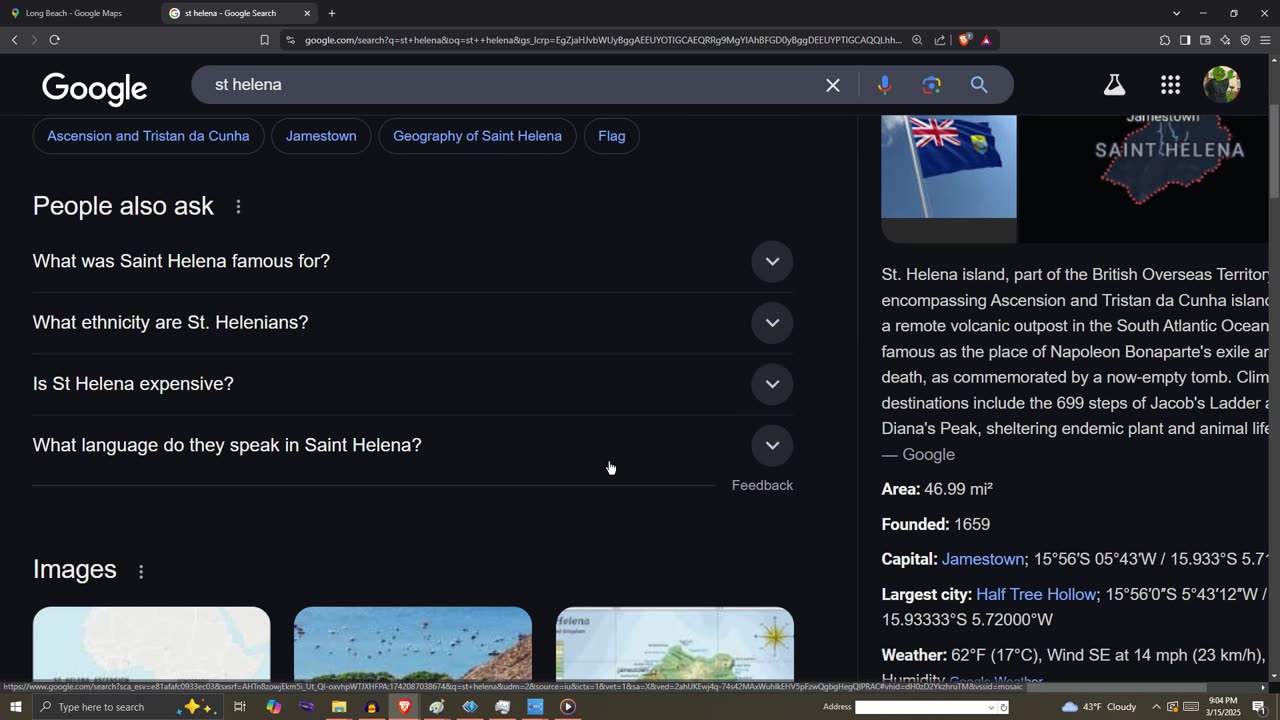Screen dimensions: 1280x720
Task: Click the Ascension and Tristan da Cunha chip
Action: pos(148,136)
